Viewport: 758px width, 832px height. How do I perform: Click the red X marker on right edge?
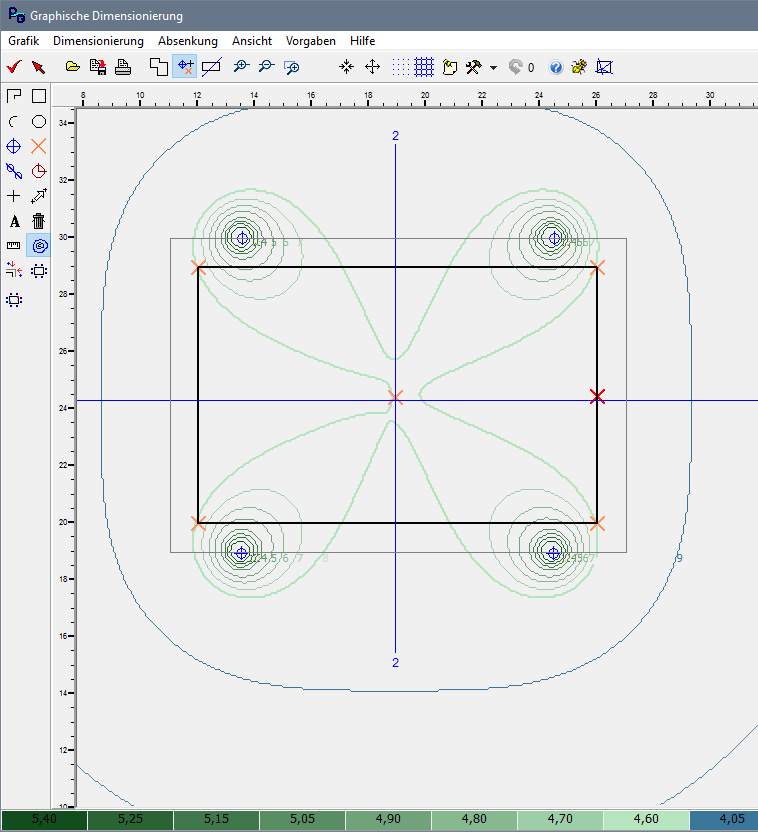coord(598,396)
